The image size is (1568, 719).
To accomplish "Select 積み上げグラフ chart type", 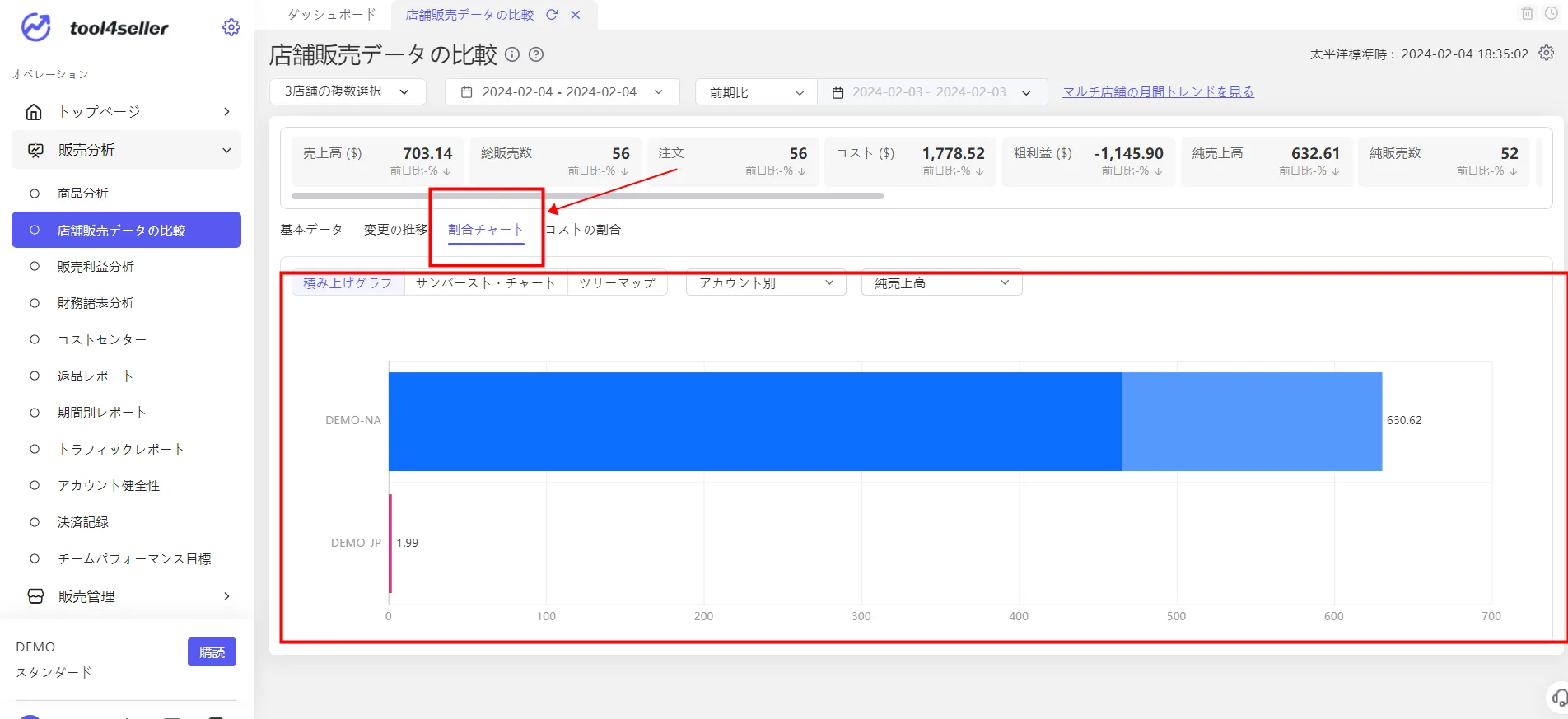I will point(348,282).
